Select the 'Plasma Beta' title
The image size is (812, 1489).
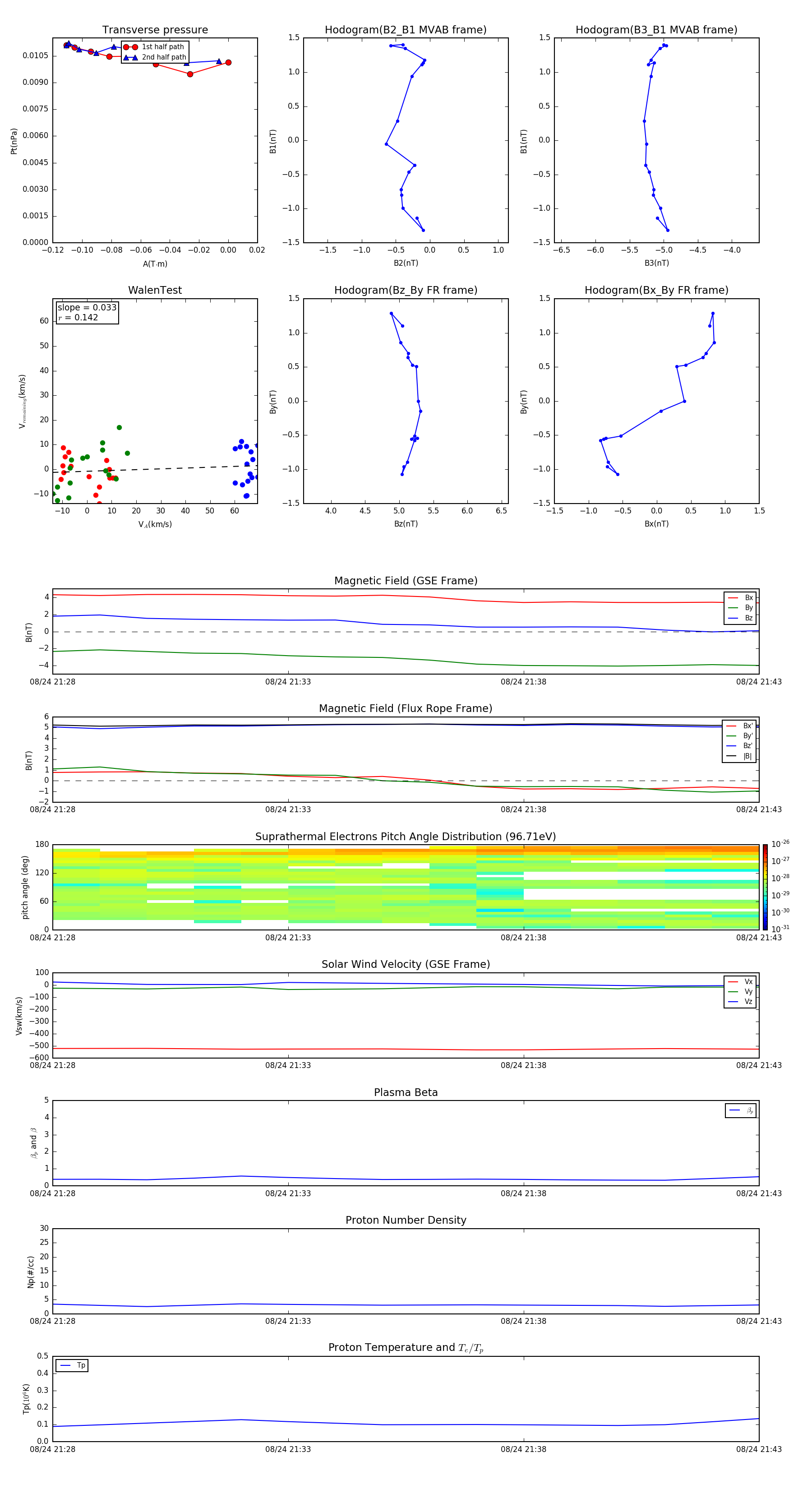pyautogui.click(x=406, y=1093)
